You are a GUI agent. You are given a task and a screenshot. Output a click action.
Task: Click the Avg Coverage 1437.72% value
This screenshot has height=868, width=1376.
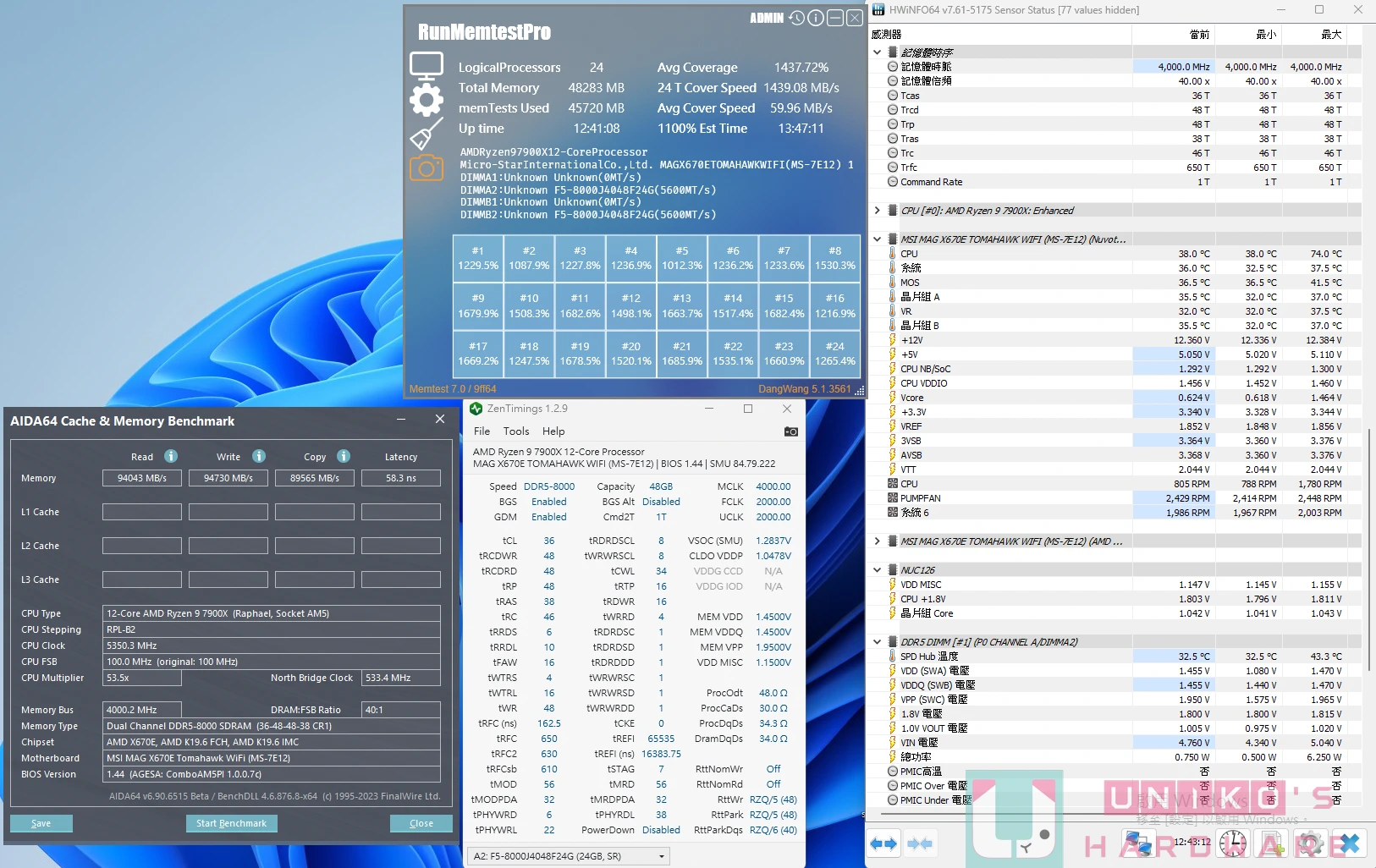click(801, 68)
